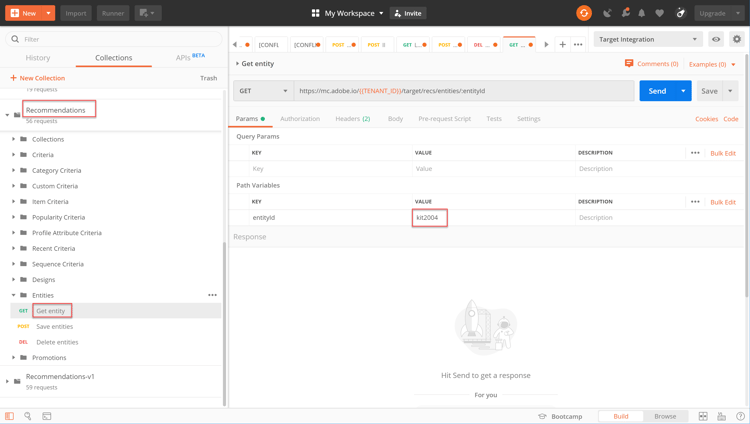Open the Headers (2) tab
Screen dimensions: 750x424
tap(353, 119)
